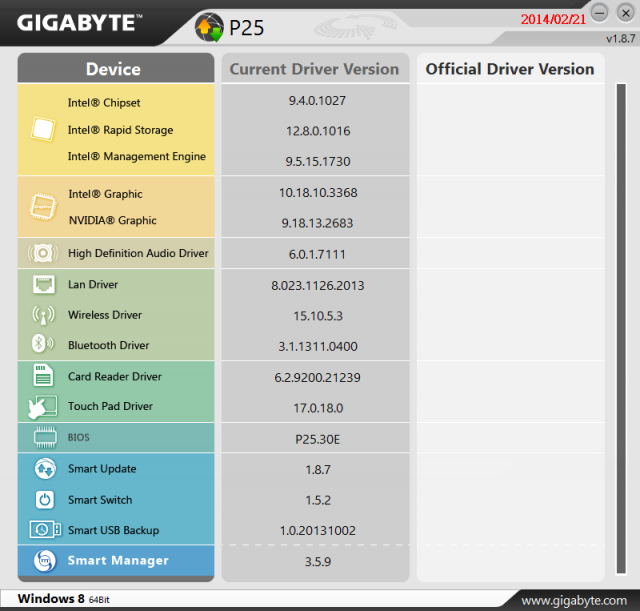640x611 pixels.
Task: Click chipset version 9.4.0.1027
Action: (x=317, y=100)
